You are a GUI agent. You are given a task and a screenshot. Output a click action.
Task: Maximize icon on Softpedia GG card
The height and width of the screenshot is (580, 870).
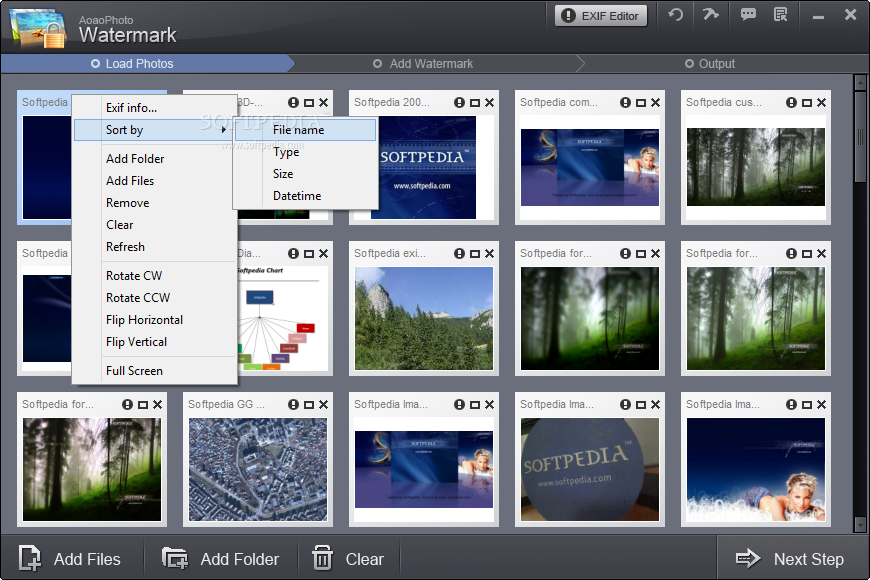coord(309,405)
